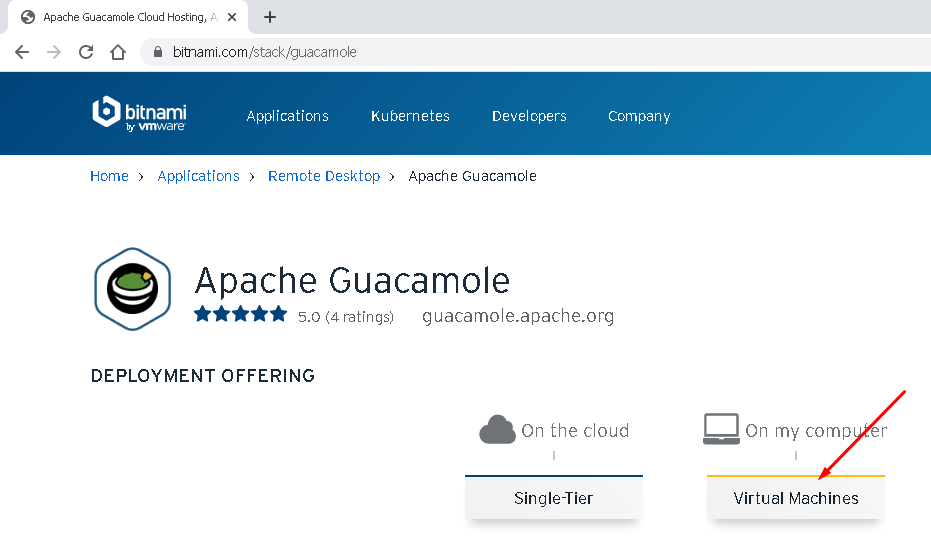Screen dimensions: 931x552
Task: Open the Company navigation menu
Action: tap(639, 116)
